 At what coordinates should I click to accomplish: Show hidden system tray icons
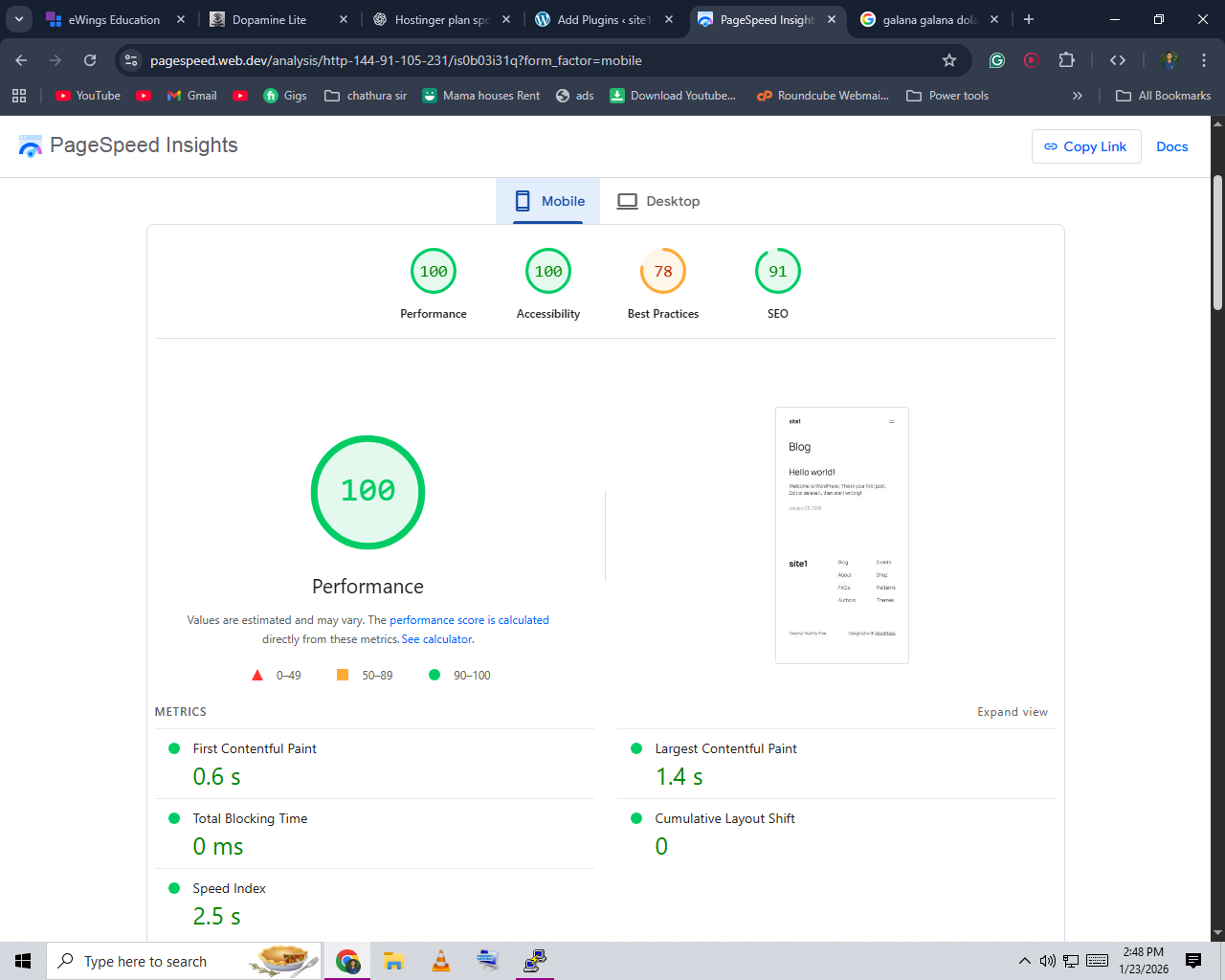pyautogui.click(x=1025, y=961)
